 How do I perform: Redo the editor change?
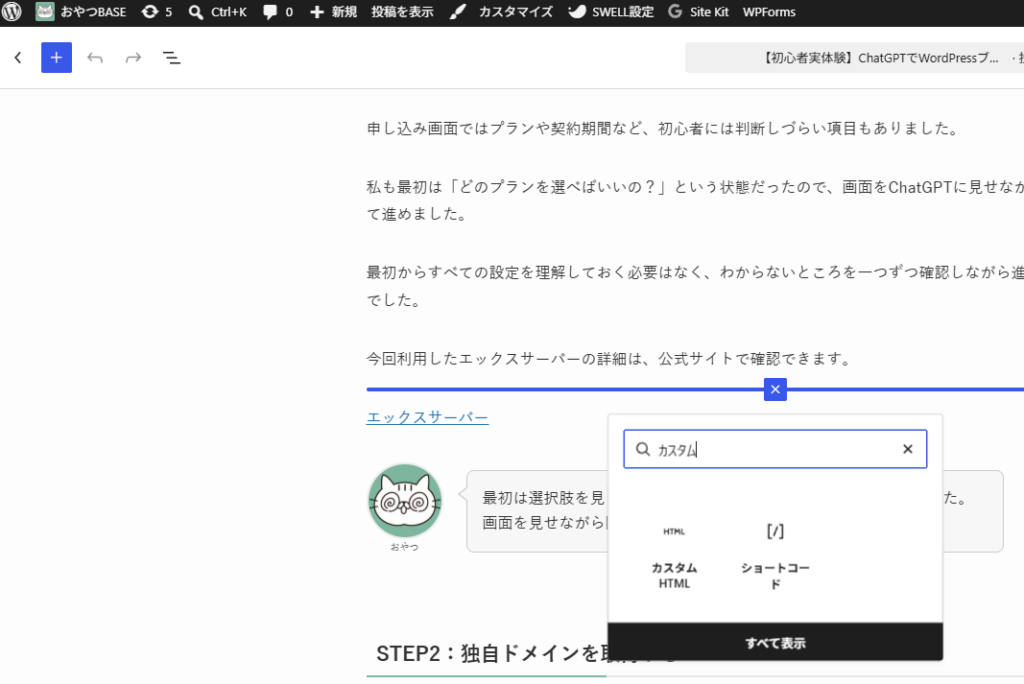[133, 58]
